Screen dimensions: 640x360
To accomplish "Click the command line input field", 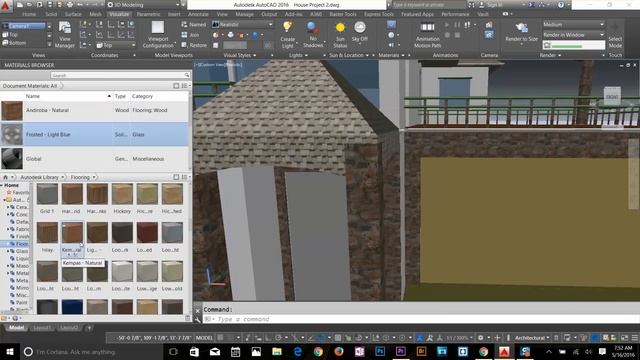I will point(420,319).
